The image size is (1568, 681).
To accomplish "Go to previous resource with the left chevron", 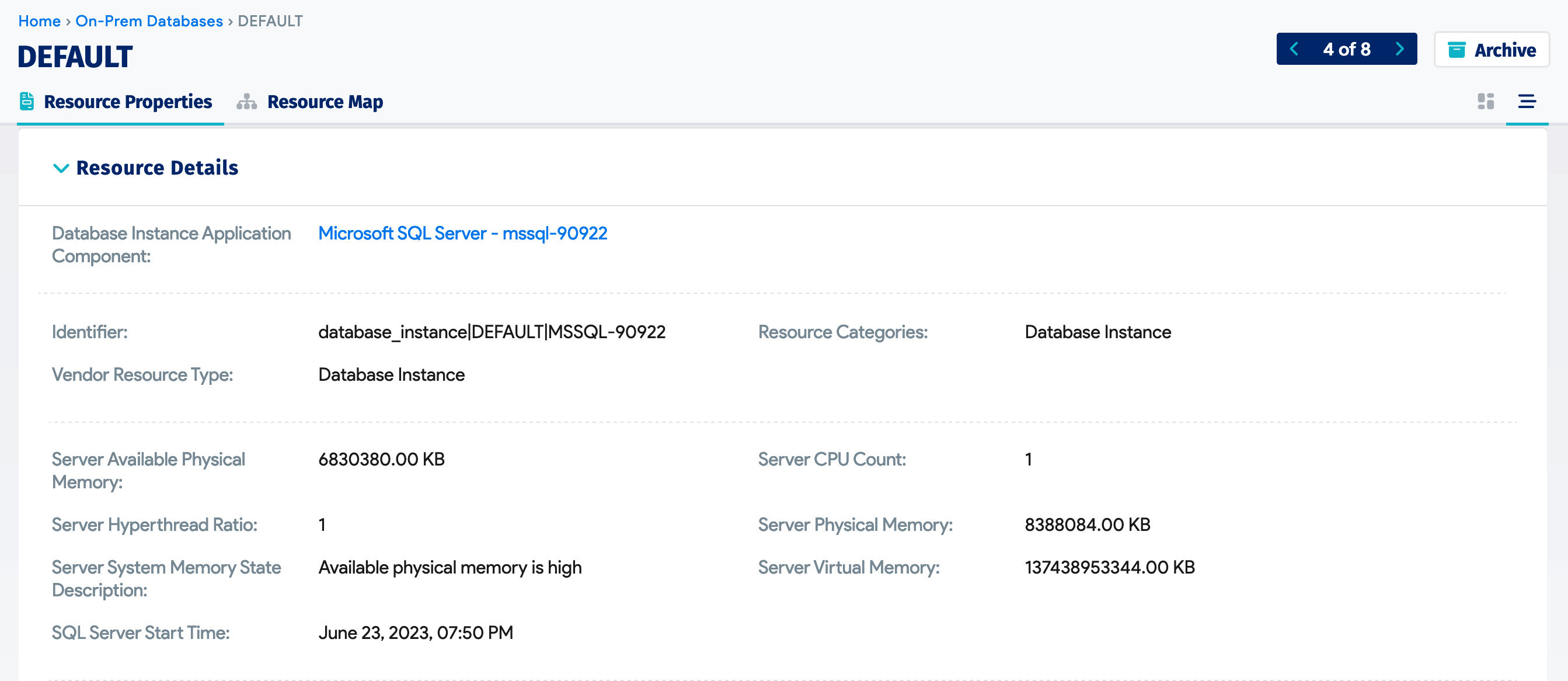I will (1295, 48).
